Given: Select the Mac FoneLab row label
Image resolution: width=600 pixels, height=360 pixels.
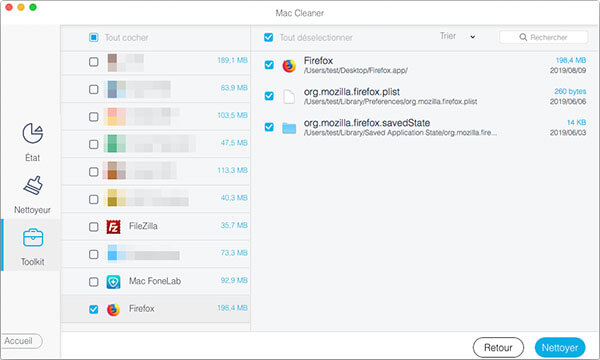Looking at the screenshot, I should pos(155,281).
